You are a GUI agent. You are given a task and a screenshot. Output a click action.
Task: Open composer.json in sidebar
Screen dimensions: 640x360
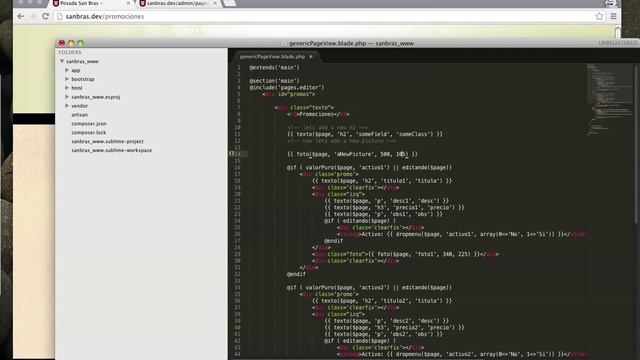pos(89,123)
